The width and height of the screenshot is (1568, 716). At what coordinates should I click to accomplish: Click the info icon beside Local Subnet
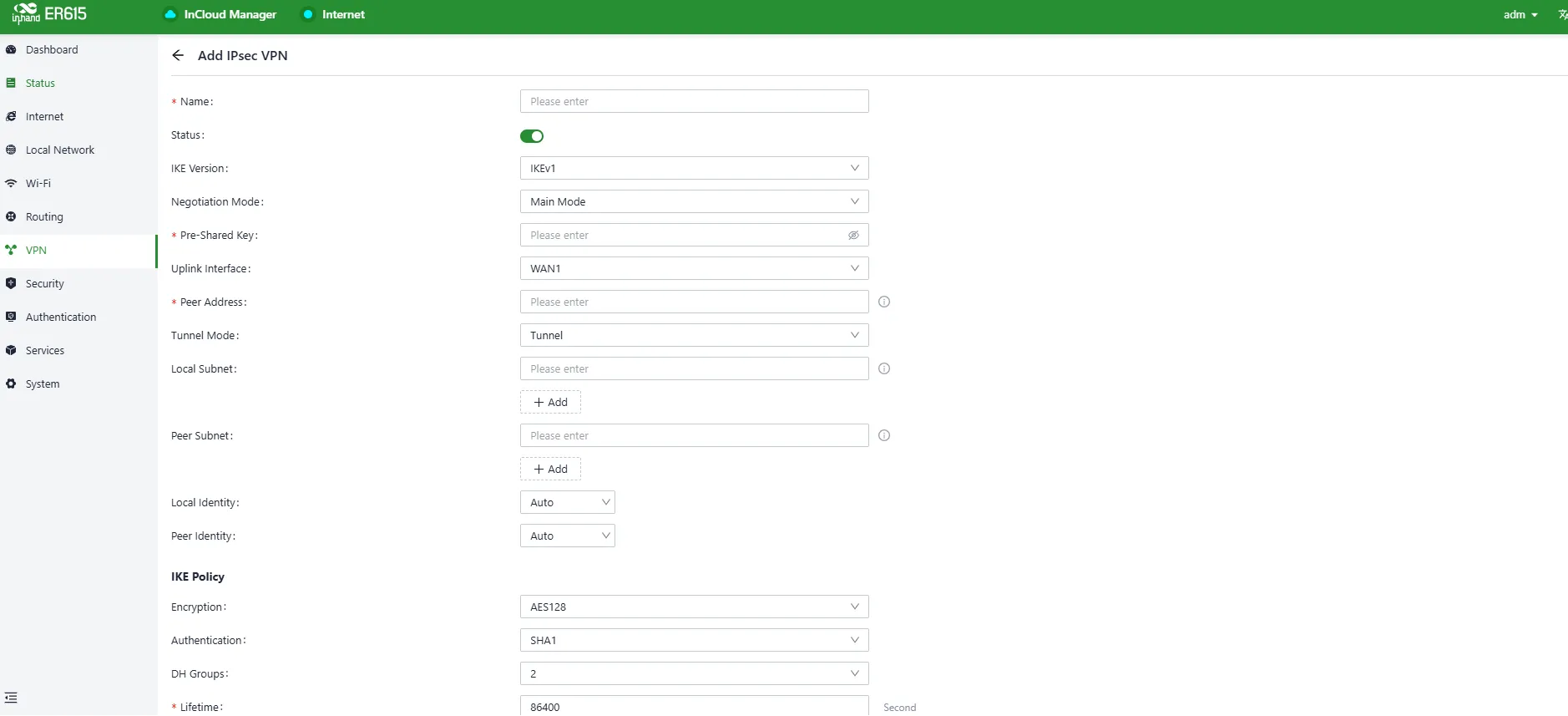point(884,368)
